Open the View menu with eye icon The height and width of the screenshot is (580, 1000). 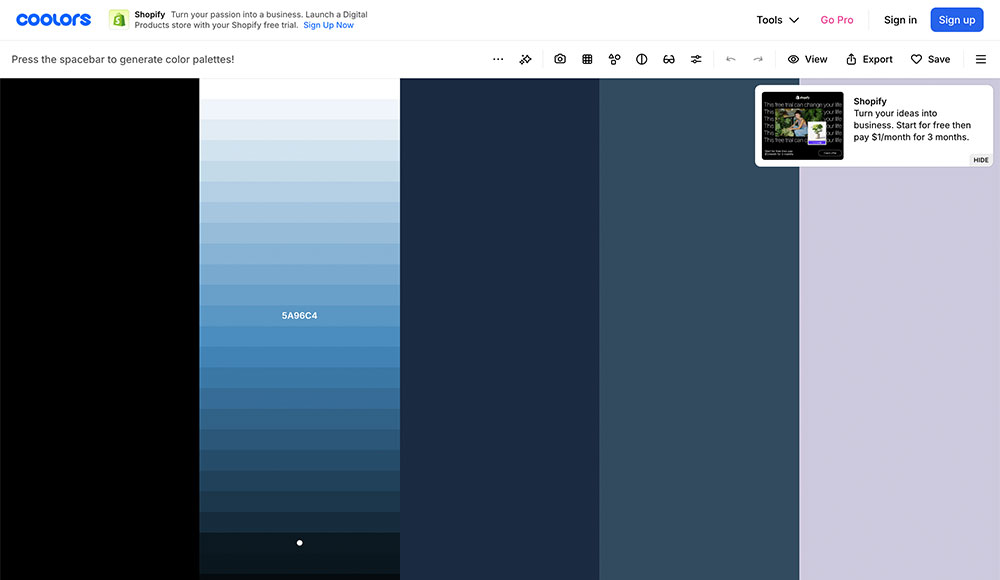click(x=808, y=59)
